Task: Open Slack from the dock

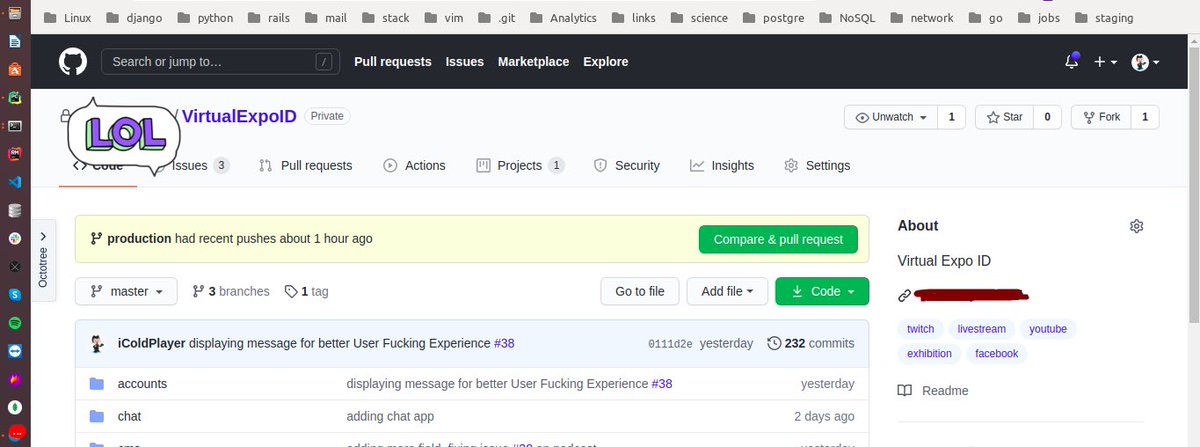Action: 15,239
